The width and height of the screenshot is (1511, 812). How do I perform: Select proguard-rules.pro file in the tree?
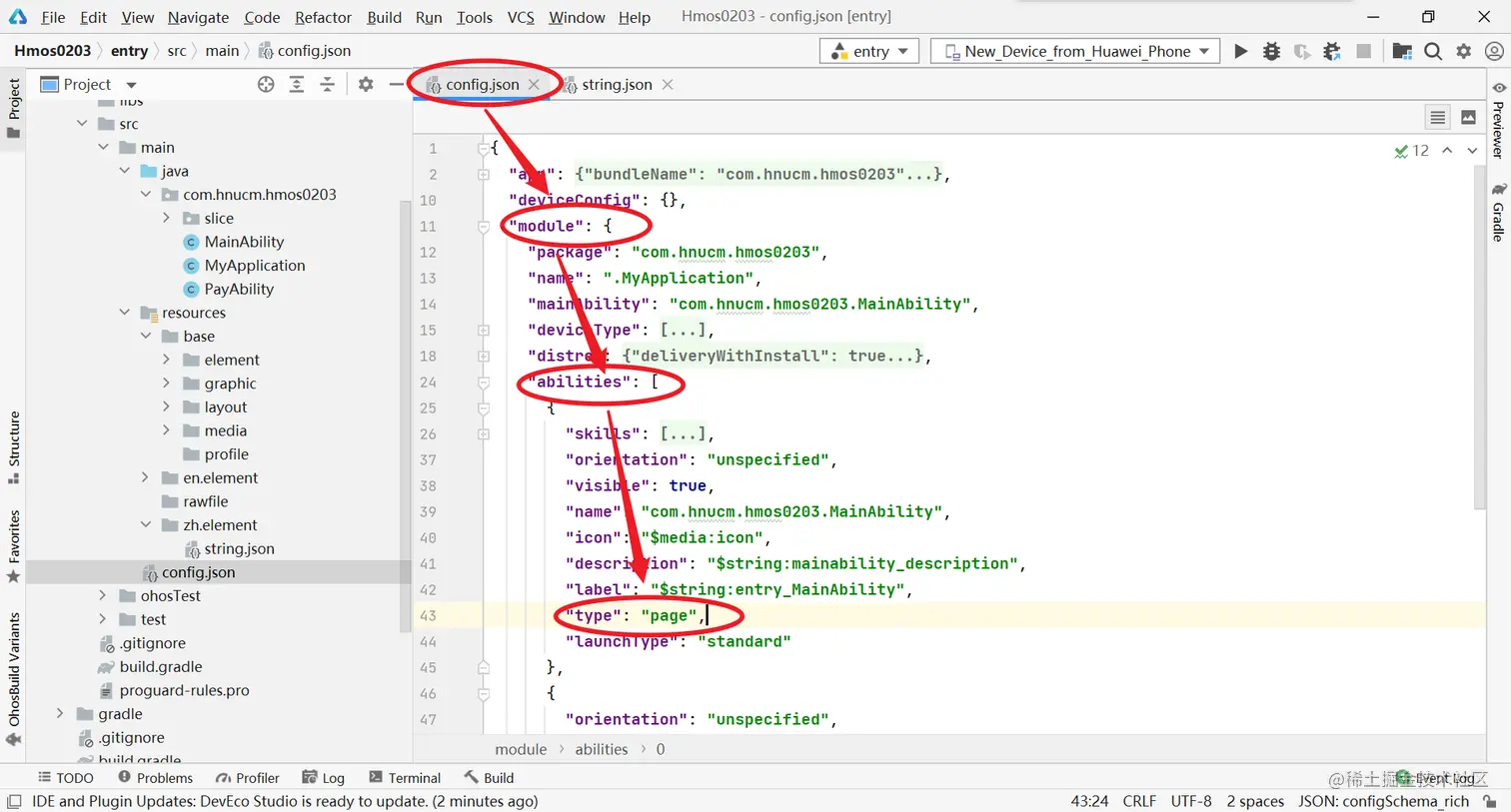(x=184, y=690)
